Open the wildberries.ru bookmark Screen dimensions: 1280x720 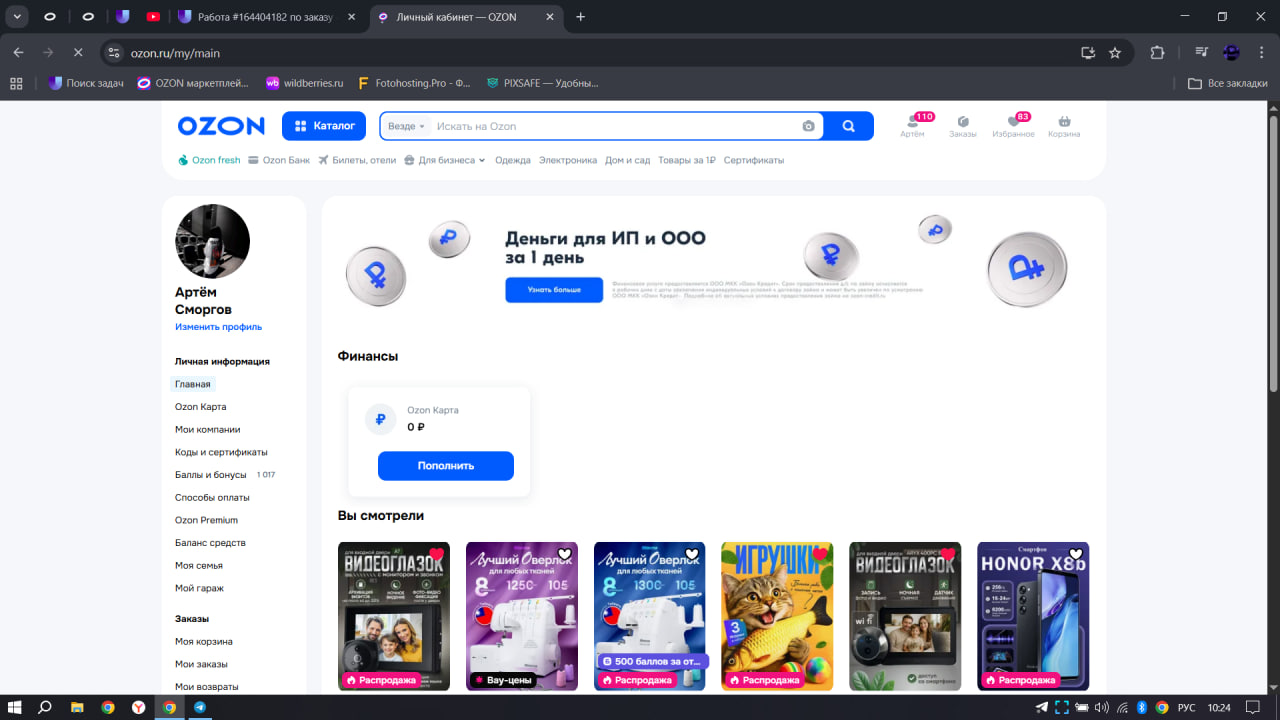click(304, 83)
